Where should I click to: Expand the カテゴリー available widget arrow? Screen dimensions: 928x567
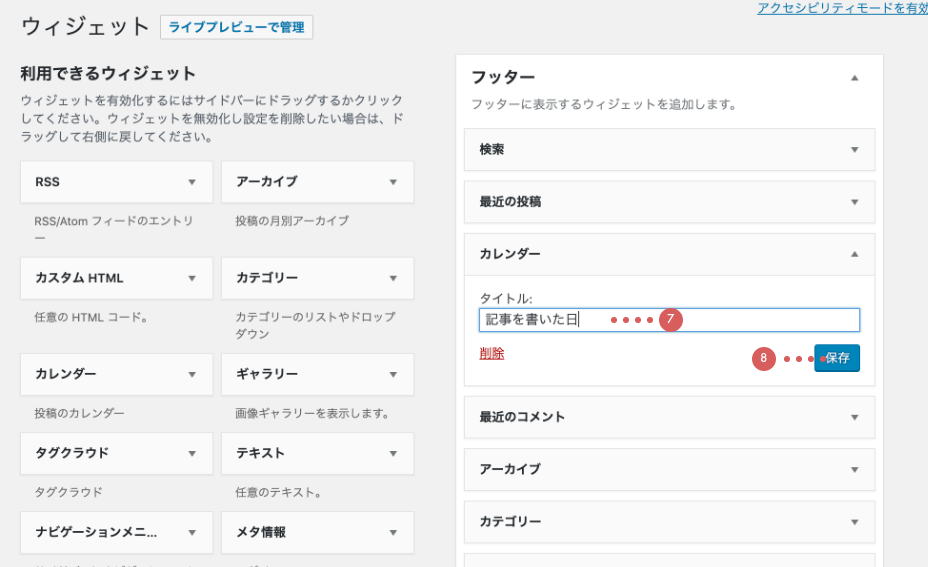393,278
